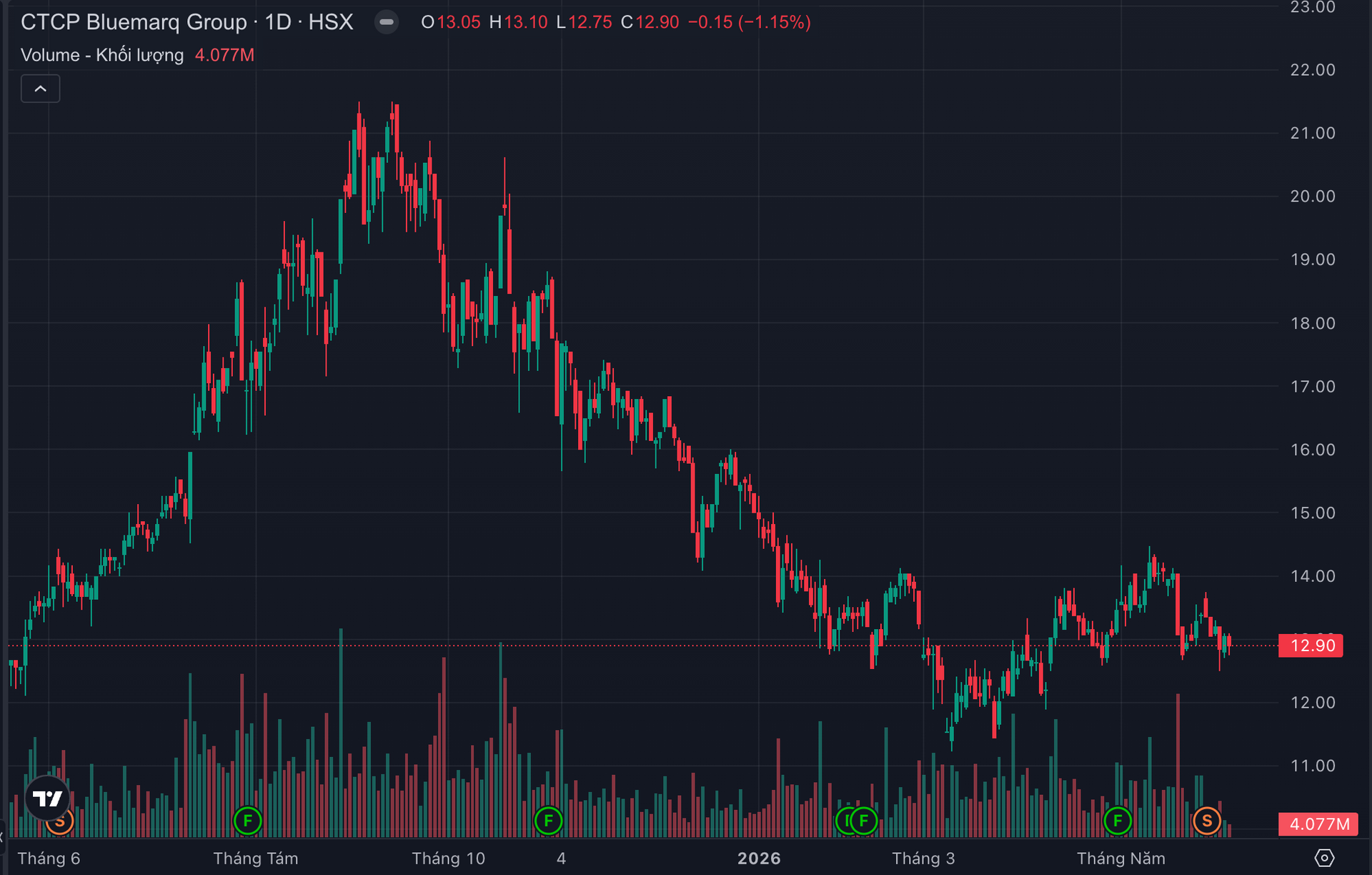The image size is (1372, 875).
Task: Click the high price value 13.10
Action: [526, 22]
